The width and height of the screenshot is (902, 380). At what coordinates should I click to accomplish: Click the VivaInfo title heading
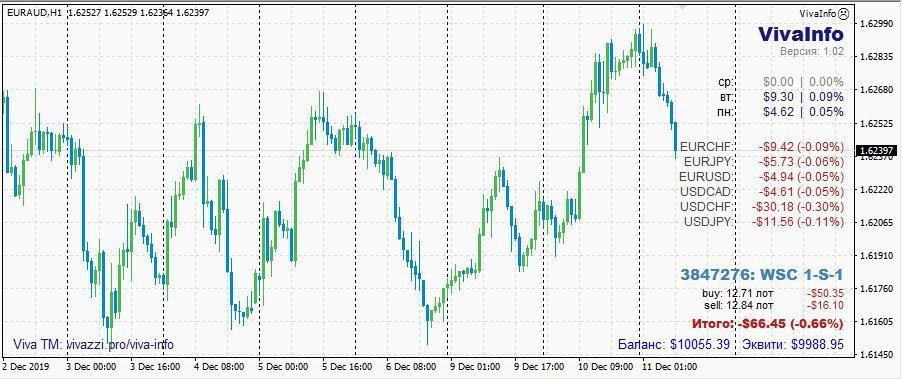[801, 34]
